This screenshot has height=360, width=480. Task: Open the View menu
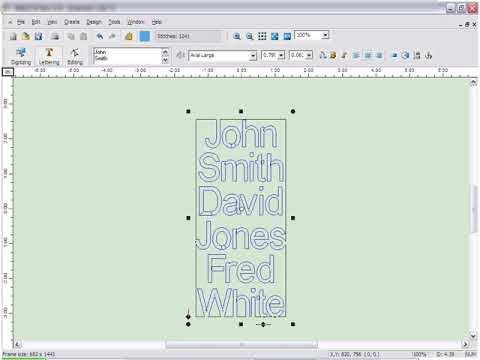point(52,22)
